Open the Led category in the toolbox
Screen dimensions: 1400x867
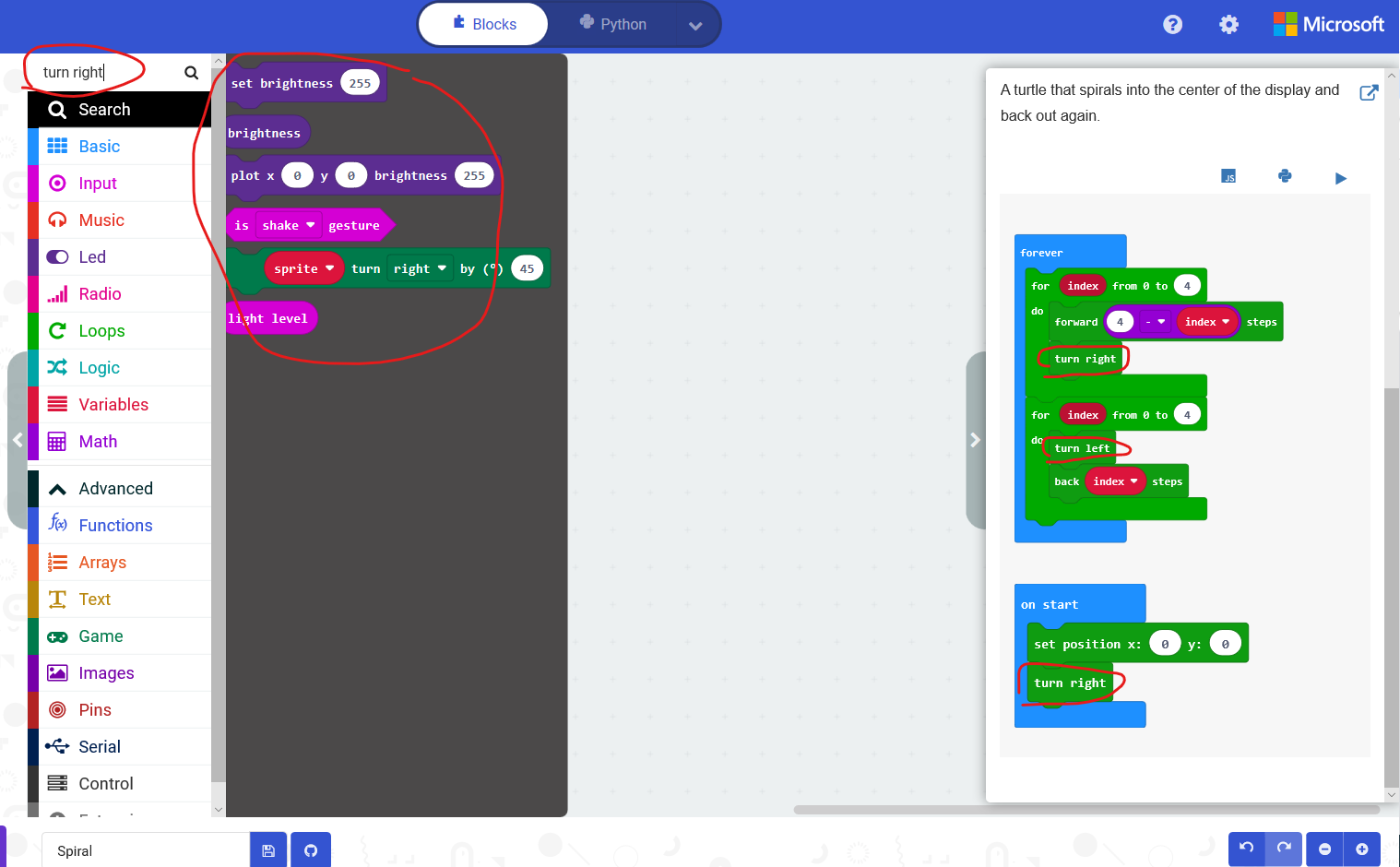tap(93, 256)
